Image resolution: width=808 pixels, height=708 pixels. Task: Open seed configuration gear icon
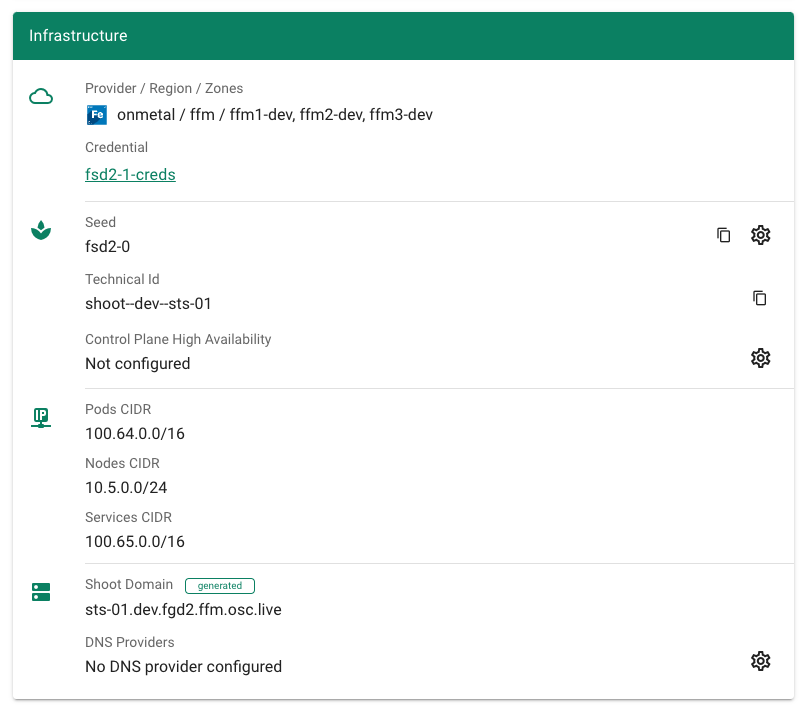pos(761,235)
